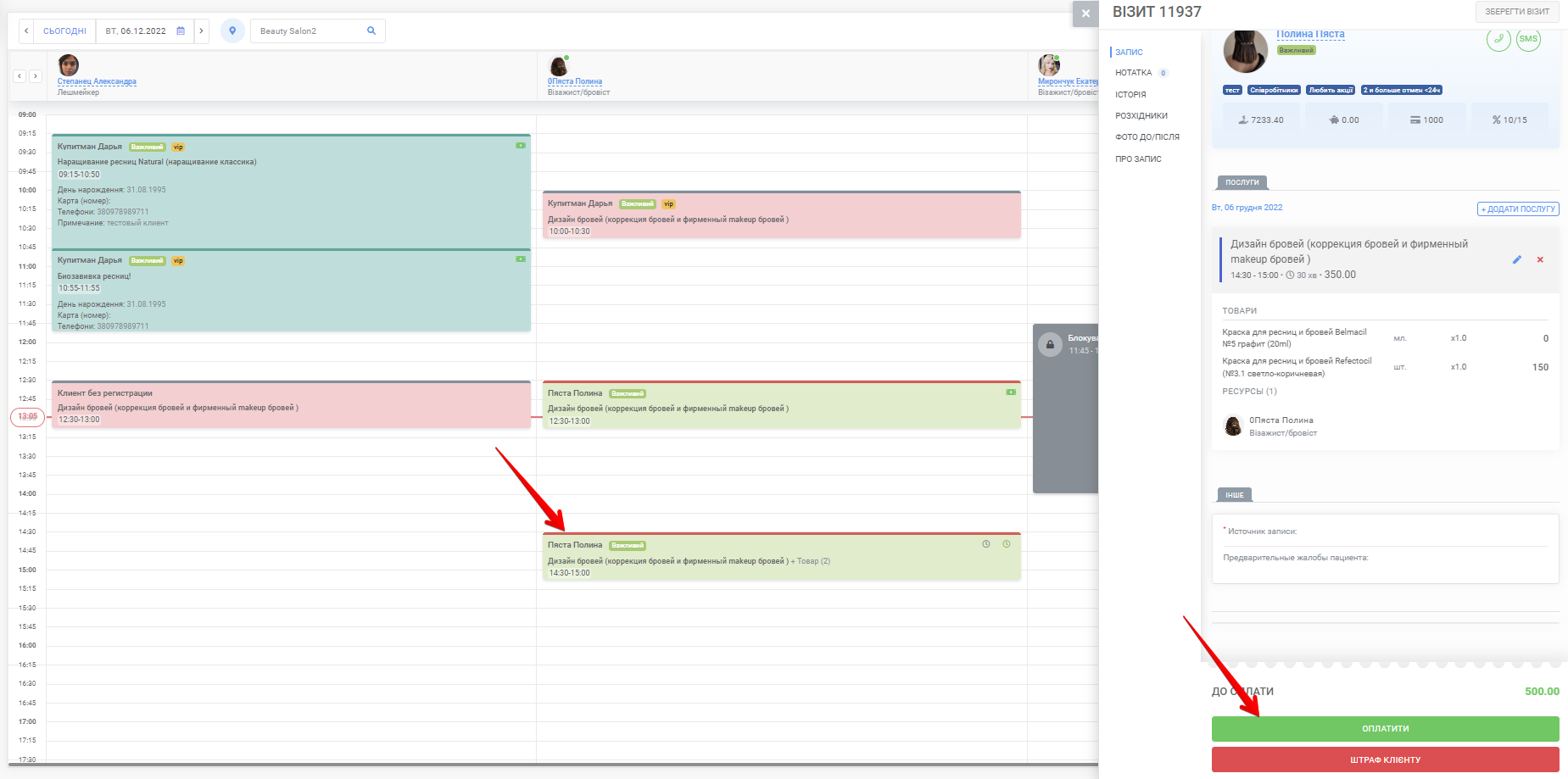Open Купитман Дарья Биозавивка ресниц appointment
Screen dimensions: 1568x779
point(291,290)
